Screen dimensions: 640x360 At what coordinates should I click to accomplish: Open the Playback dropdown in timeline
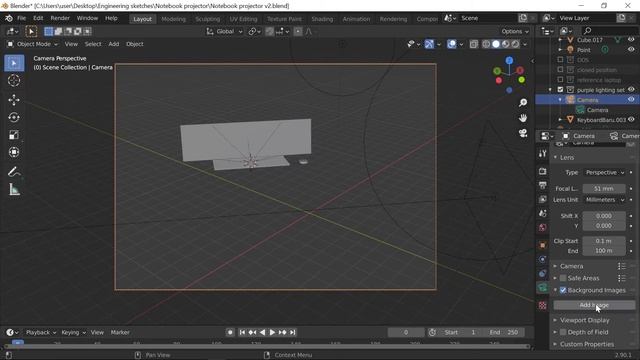pyautogui.click(x=41, y=333)
